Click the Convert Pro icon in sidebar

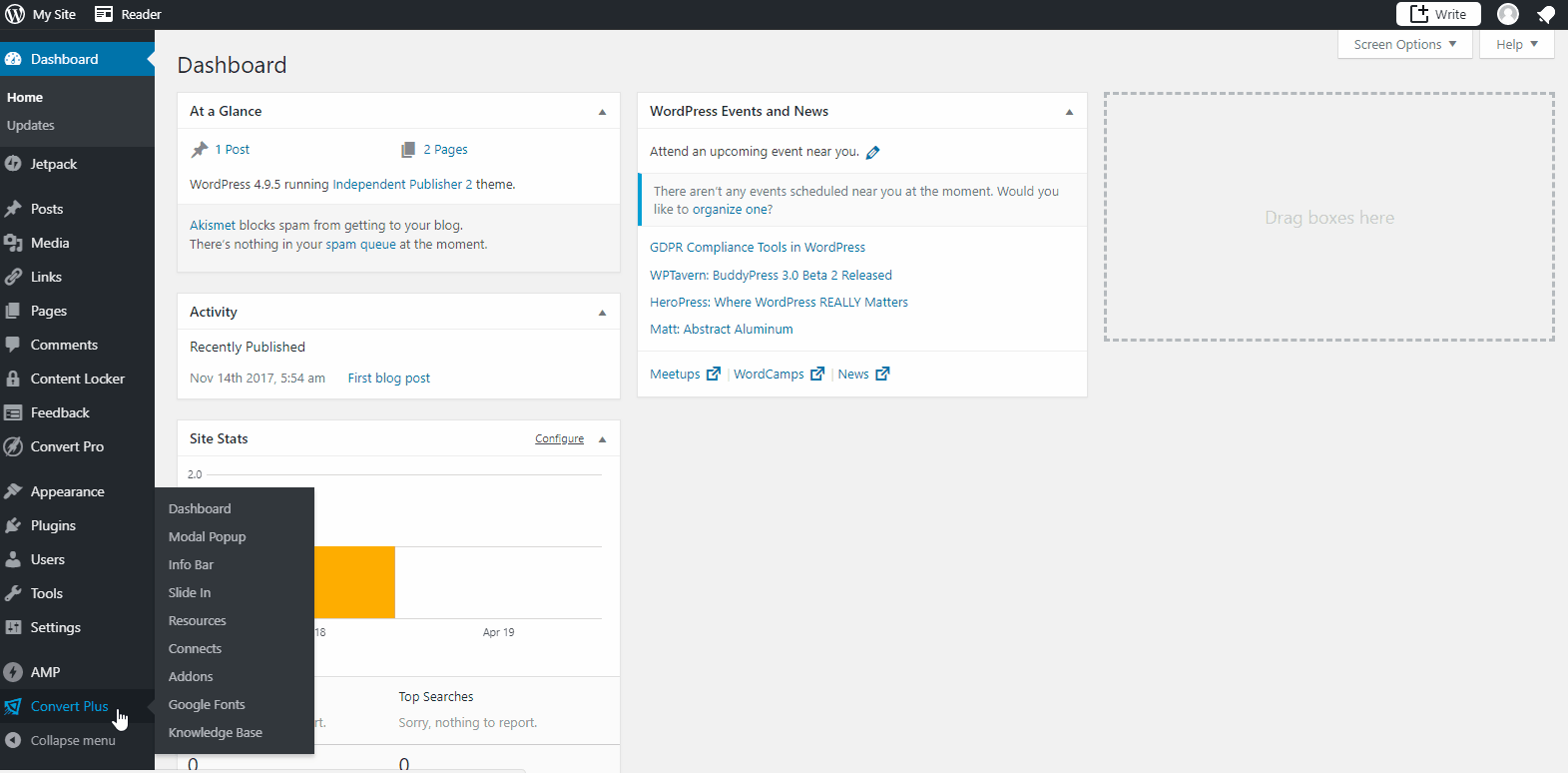click(13, 446)
